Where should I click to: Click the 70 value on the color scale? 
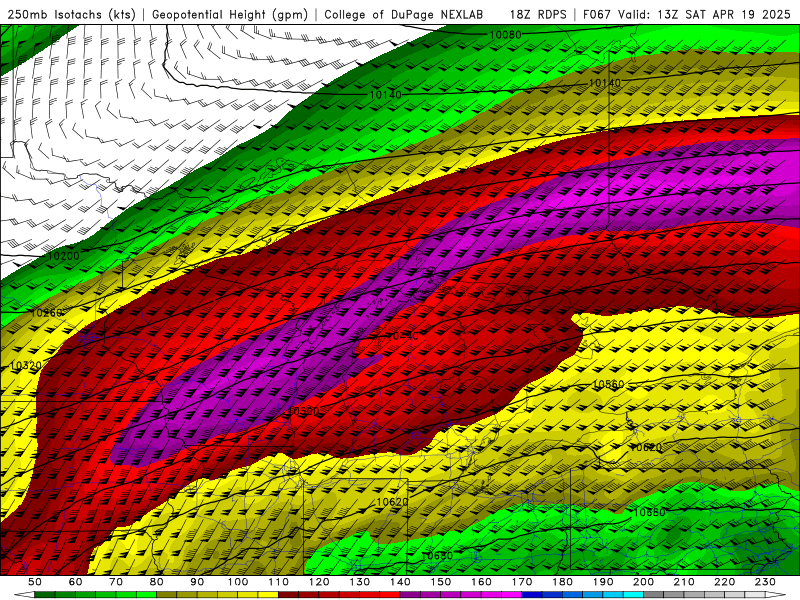pos(116,582)
